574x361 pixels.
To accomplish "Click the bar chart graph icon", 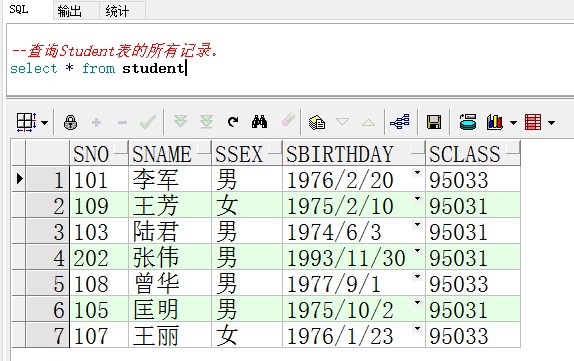I will [x=495, y=122].
